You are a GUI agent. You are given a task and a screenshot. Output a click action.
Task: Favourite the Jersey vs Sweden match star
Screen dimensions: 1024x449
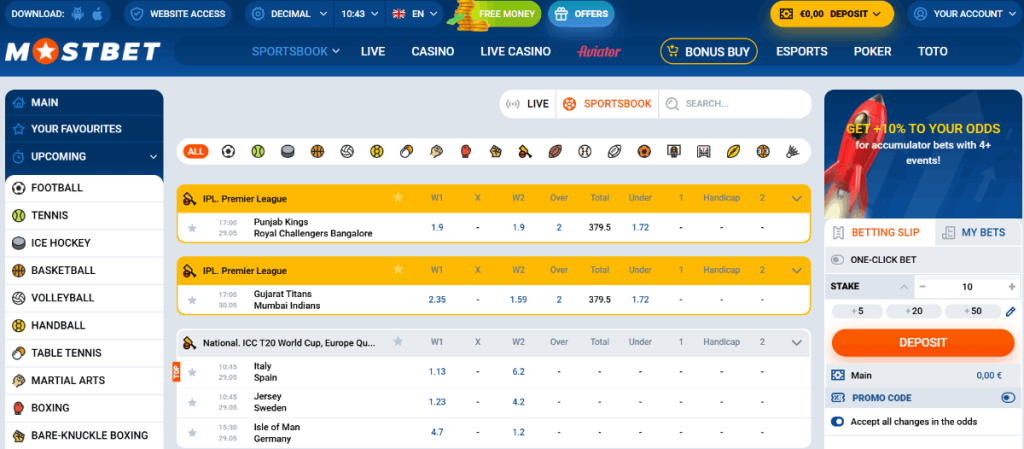192,402
